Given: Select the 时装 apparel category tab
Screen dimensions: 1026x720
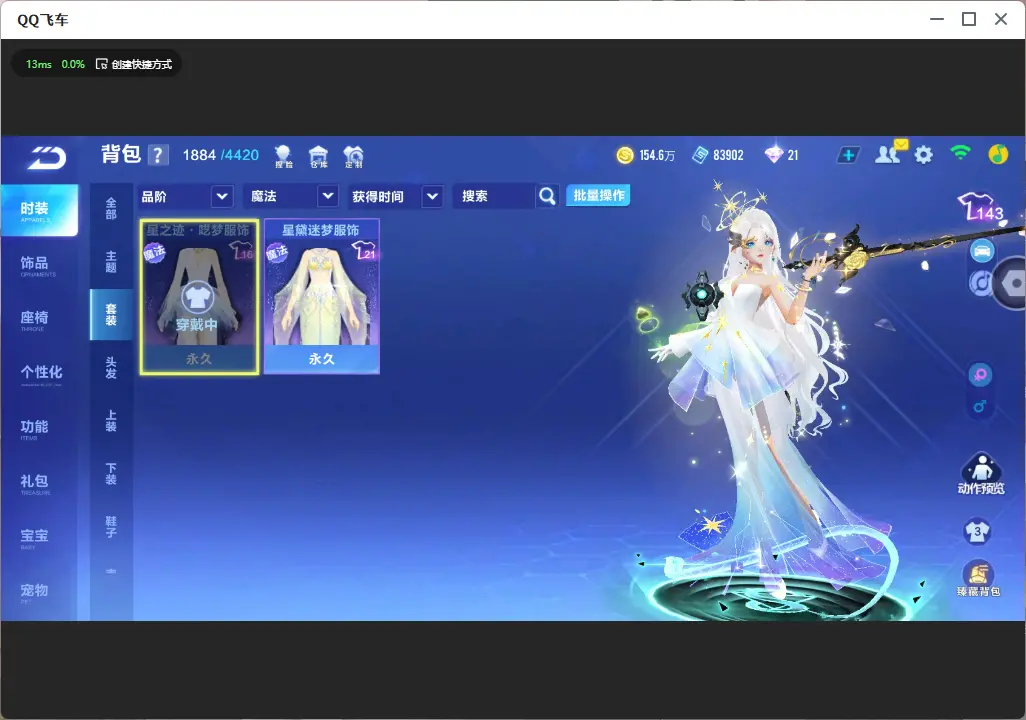Looking at the screenshot, I should [x=39, y=210].
